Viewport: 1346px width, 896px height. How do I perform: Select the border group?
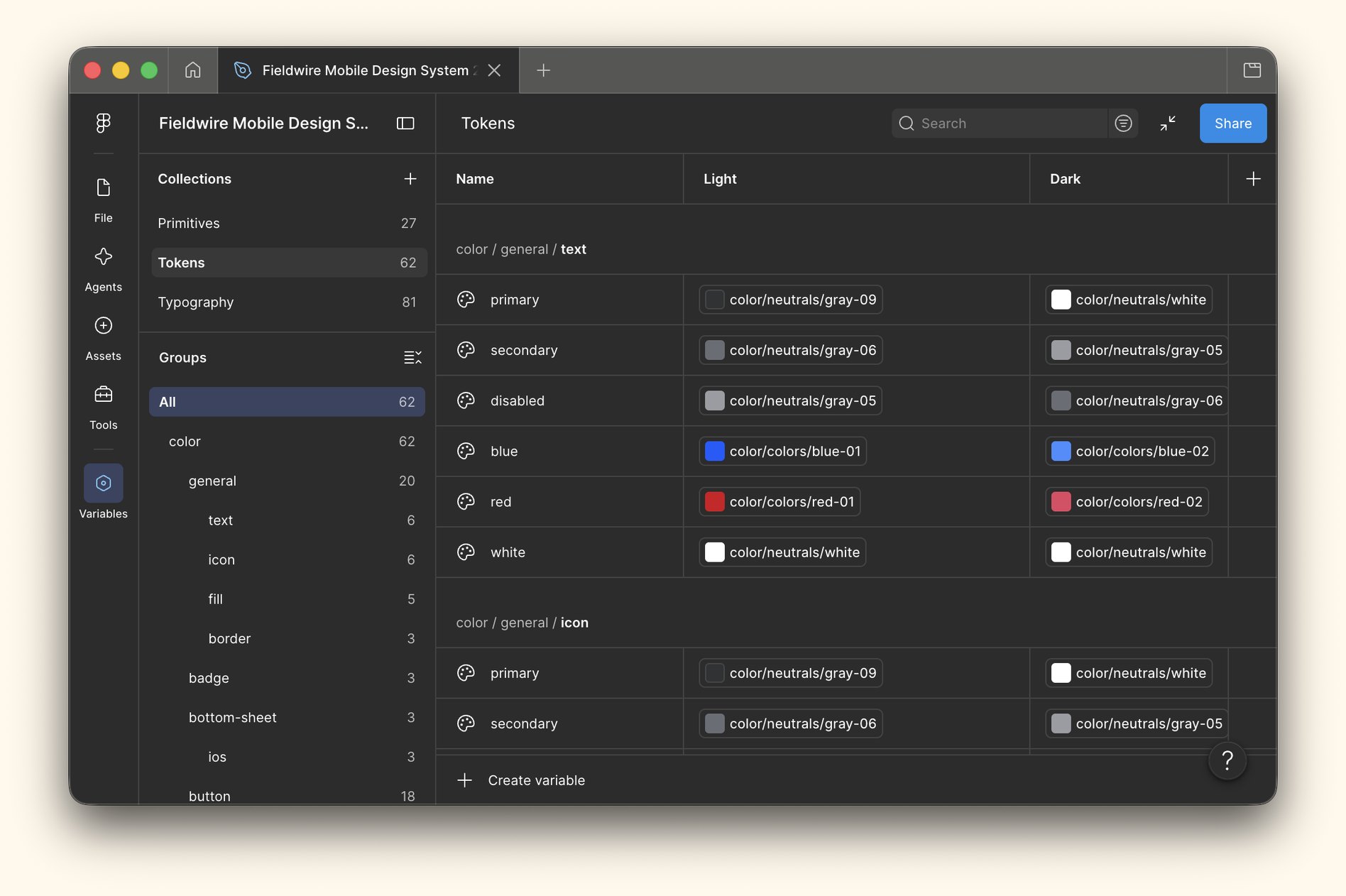click(x=287, y=639)
